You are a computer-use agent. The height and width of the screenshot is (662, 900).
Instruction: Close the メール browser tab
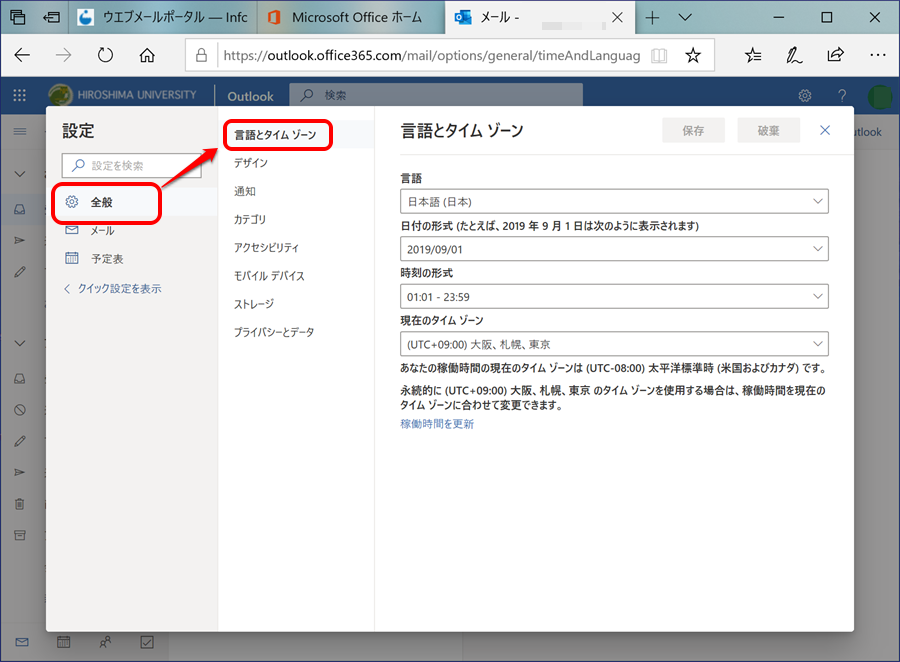617,18
